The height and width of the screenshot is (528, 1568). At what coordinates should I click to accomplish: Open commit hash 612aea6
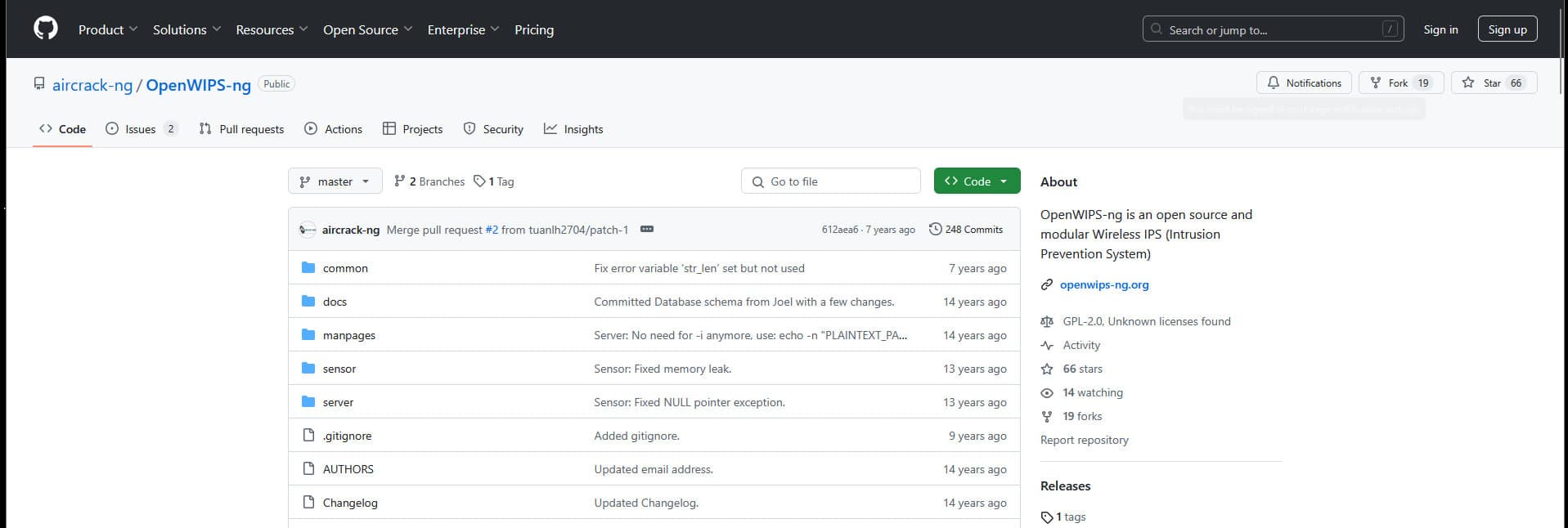840,230
